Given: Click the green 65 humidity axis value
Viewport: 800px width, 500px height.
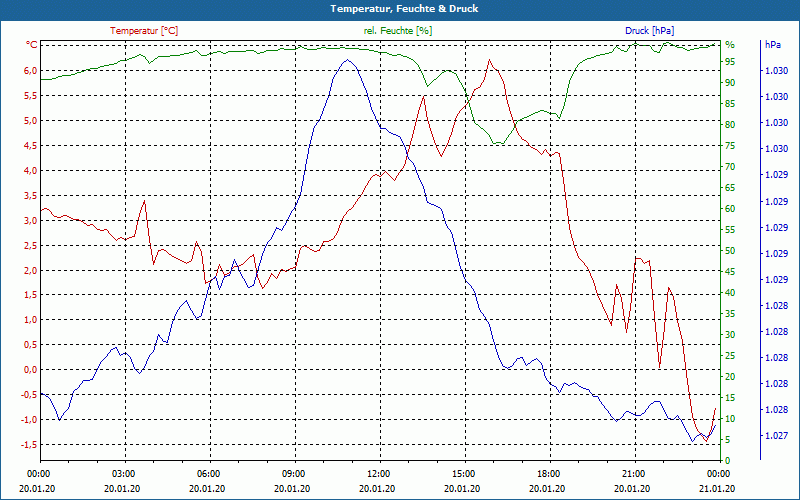Looking at the screenshot, I should 730,188.
